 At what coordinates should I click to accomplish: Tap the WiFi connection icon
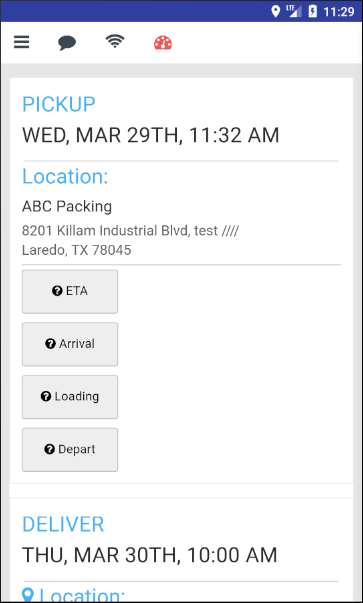pyautogui.click(x=115, y=41)
